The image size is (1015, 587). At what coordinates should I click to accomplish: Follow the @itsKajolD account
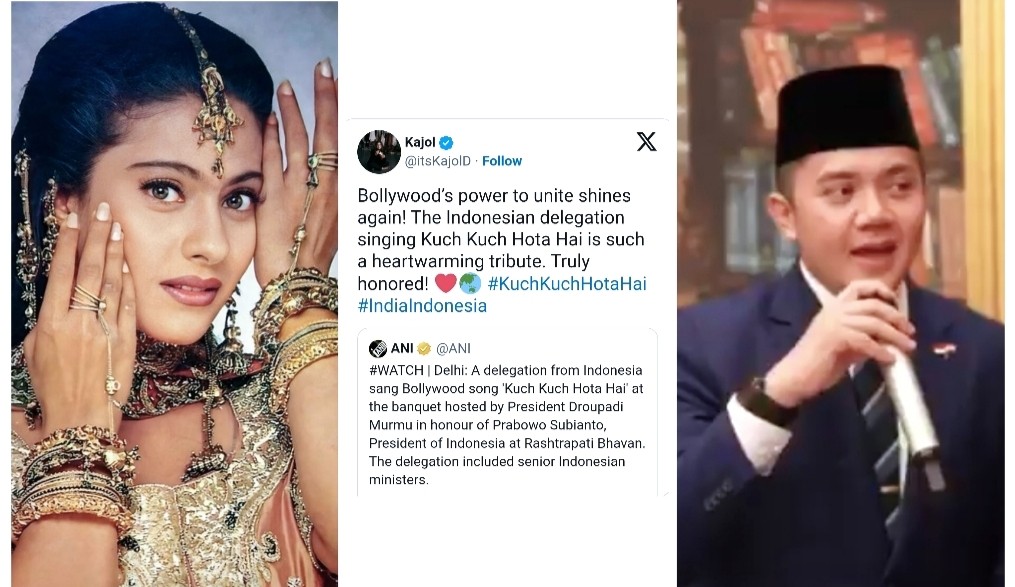(x=502, y=161)
